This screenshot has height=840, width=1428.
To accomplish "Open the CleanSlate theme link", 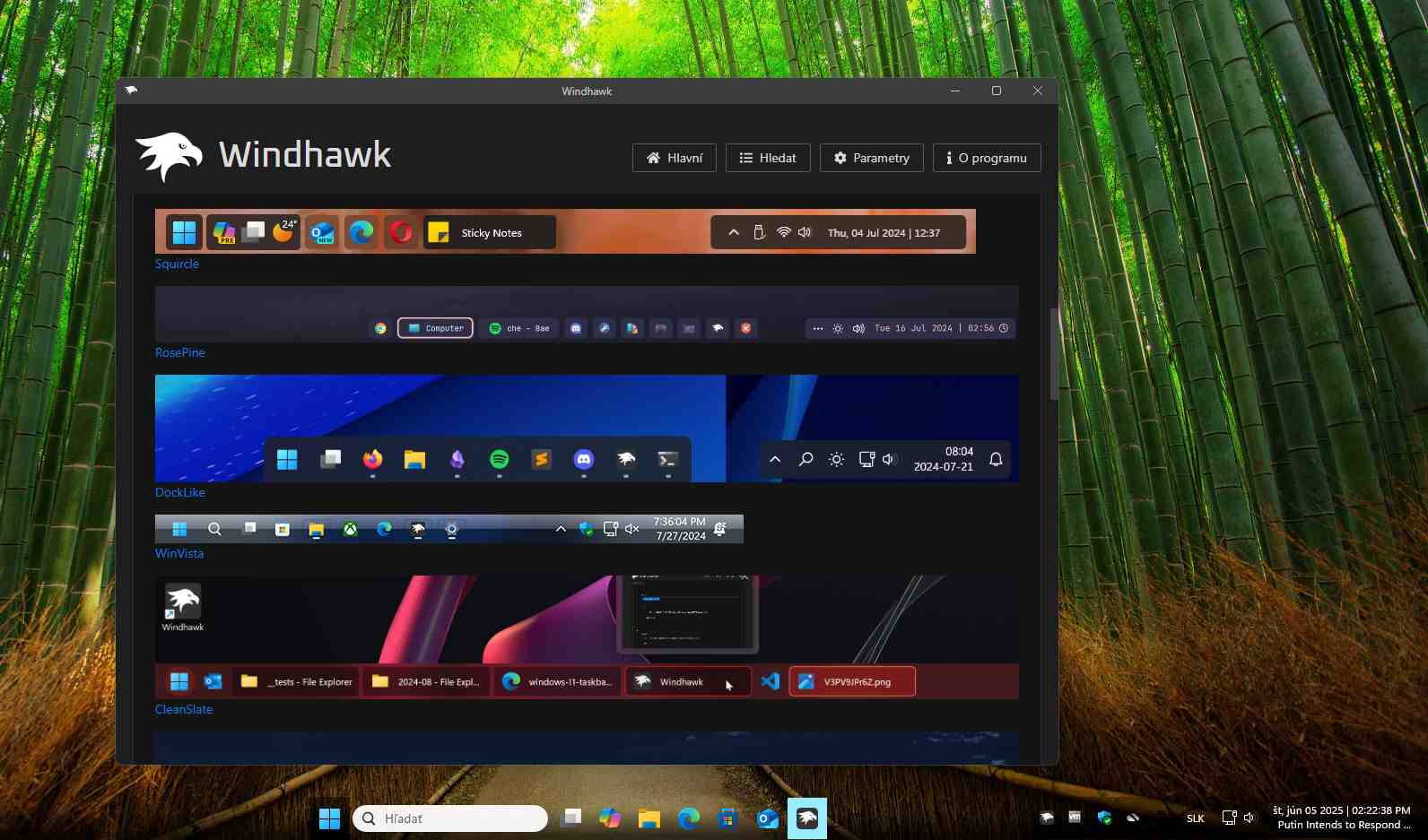I will pos(184,709).
